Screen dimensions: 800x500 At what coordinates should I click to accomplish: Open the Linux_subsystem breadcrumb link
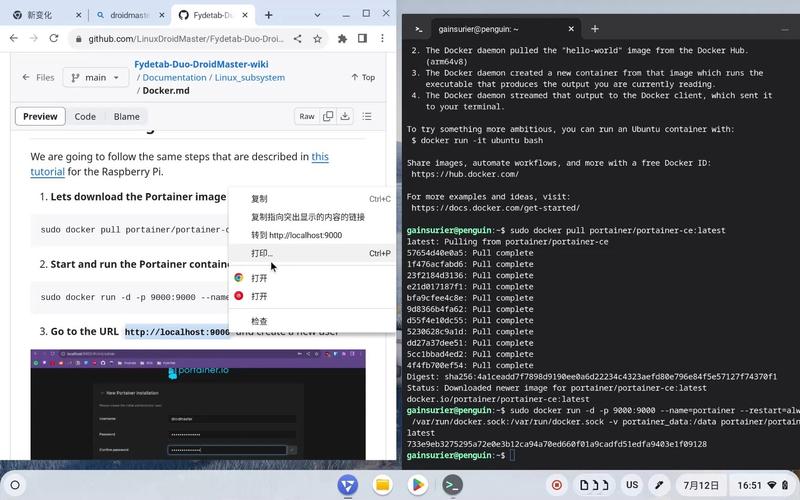(x=249, y=78)
